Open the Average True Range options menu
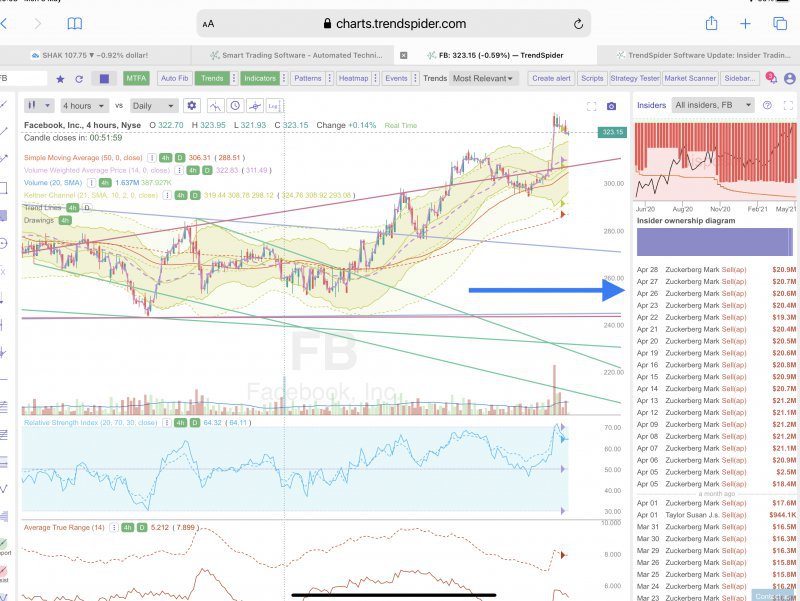Viewport: 800px width, 601px height. (x=114, y=528)
